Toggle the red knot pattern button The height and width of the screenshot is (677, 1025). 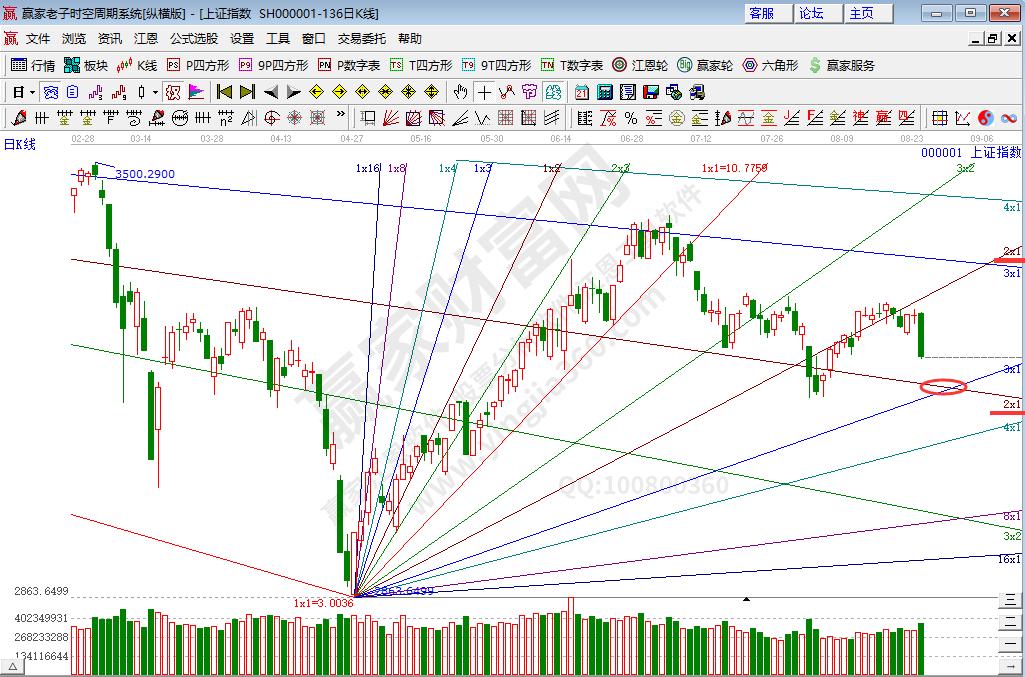[172, 92]
